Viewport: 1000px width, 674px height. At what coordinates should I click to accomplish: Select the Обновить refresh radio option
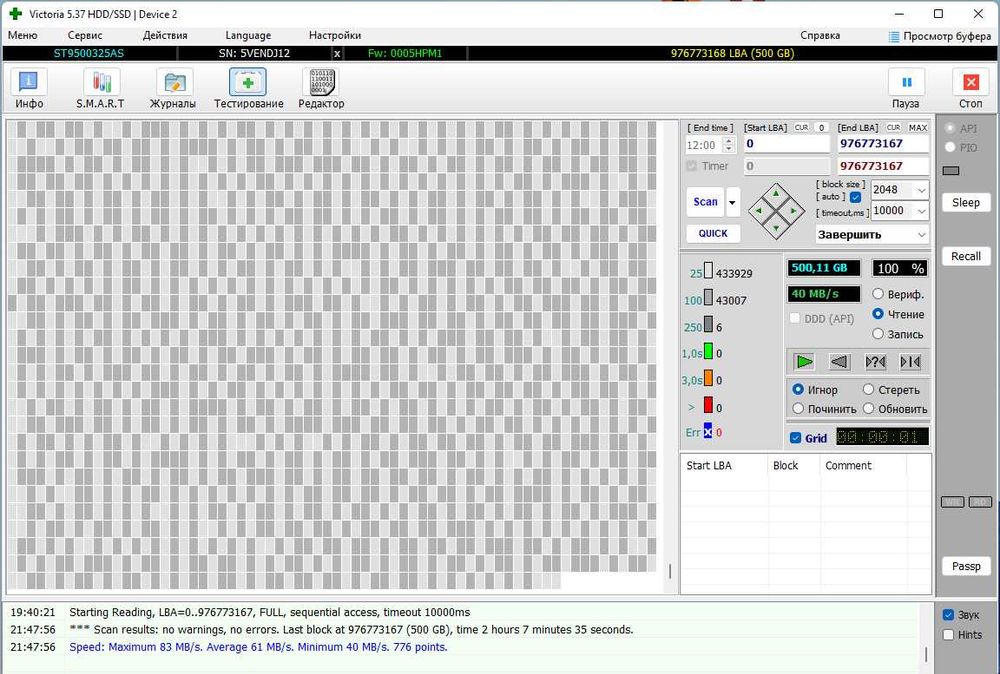click(868, 408)
